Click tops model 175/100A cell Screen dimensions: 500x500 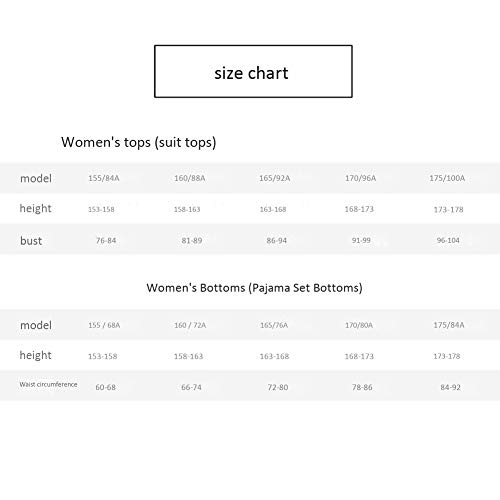[x=447, y=178]
